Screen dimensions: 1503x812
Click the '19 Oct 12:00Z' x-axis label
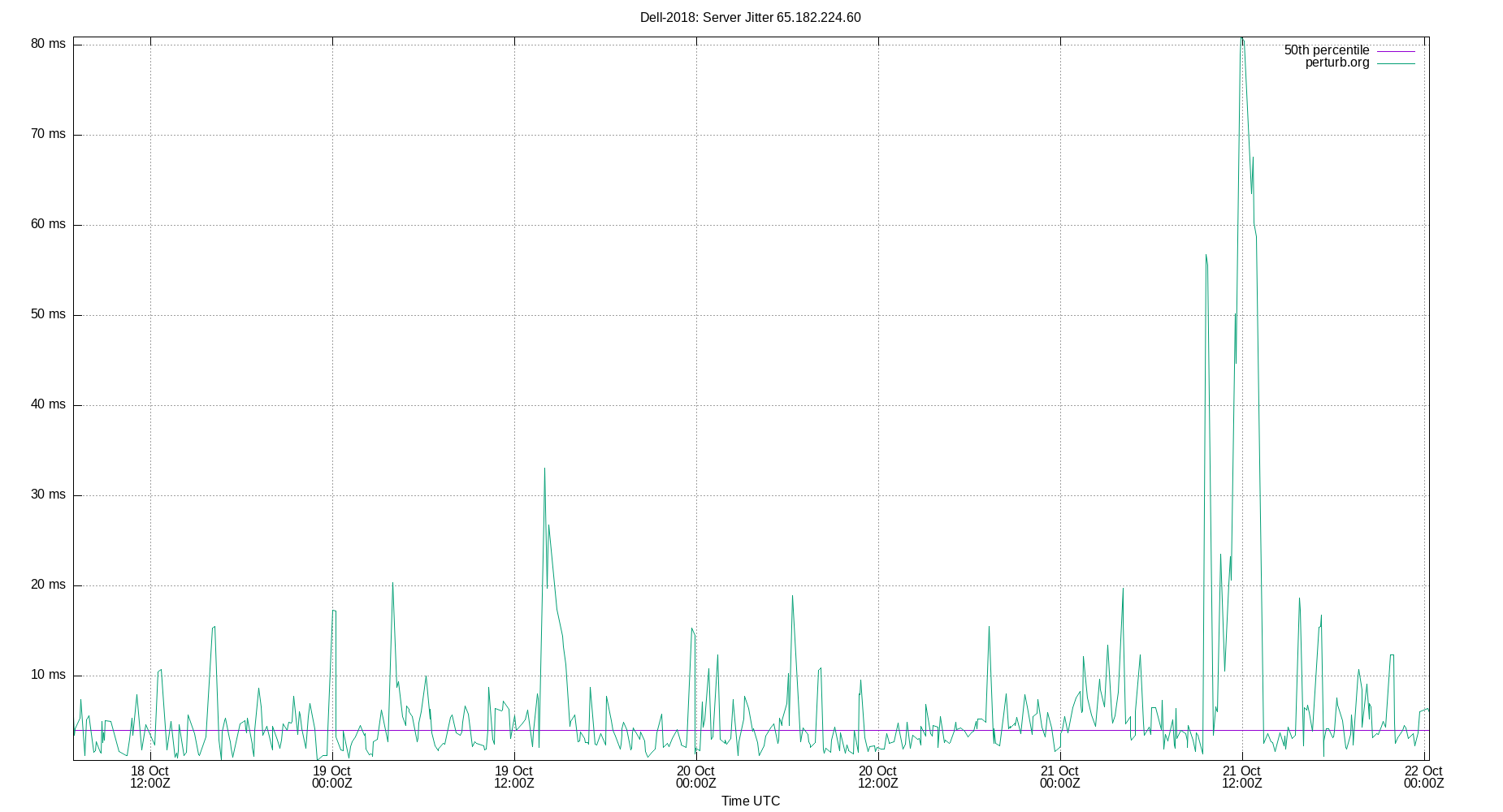514,777
